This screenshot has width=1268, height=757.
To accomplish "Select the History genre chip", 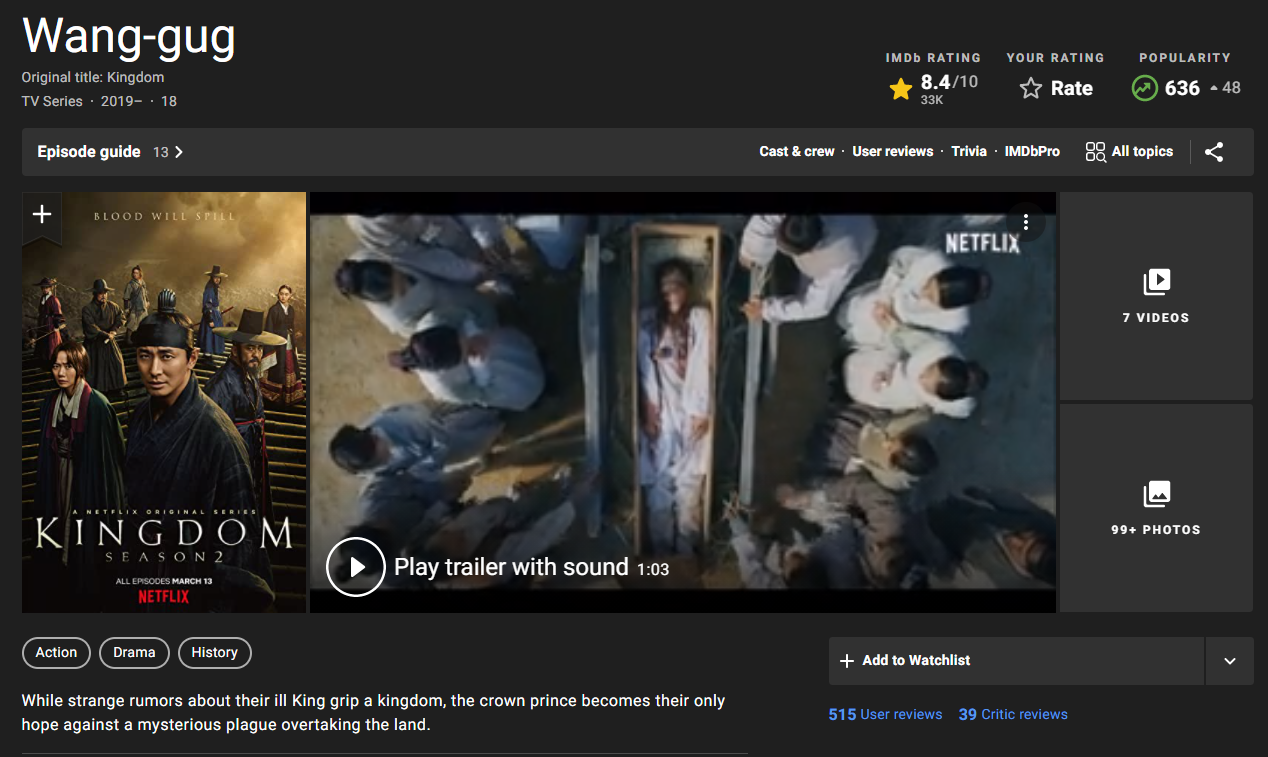I will 214,653.
